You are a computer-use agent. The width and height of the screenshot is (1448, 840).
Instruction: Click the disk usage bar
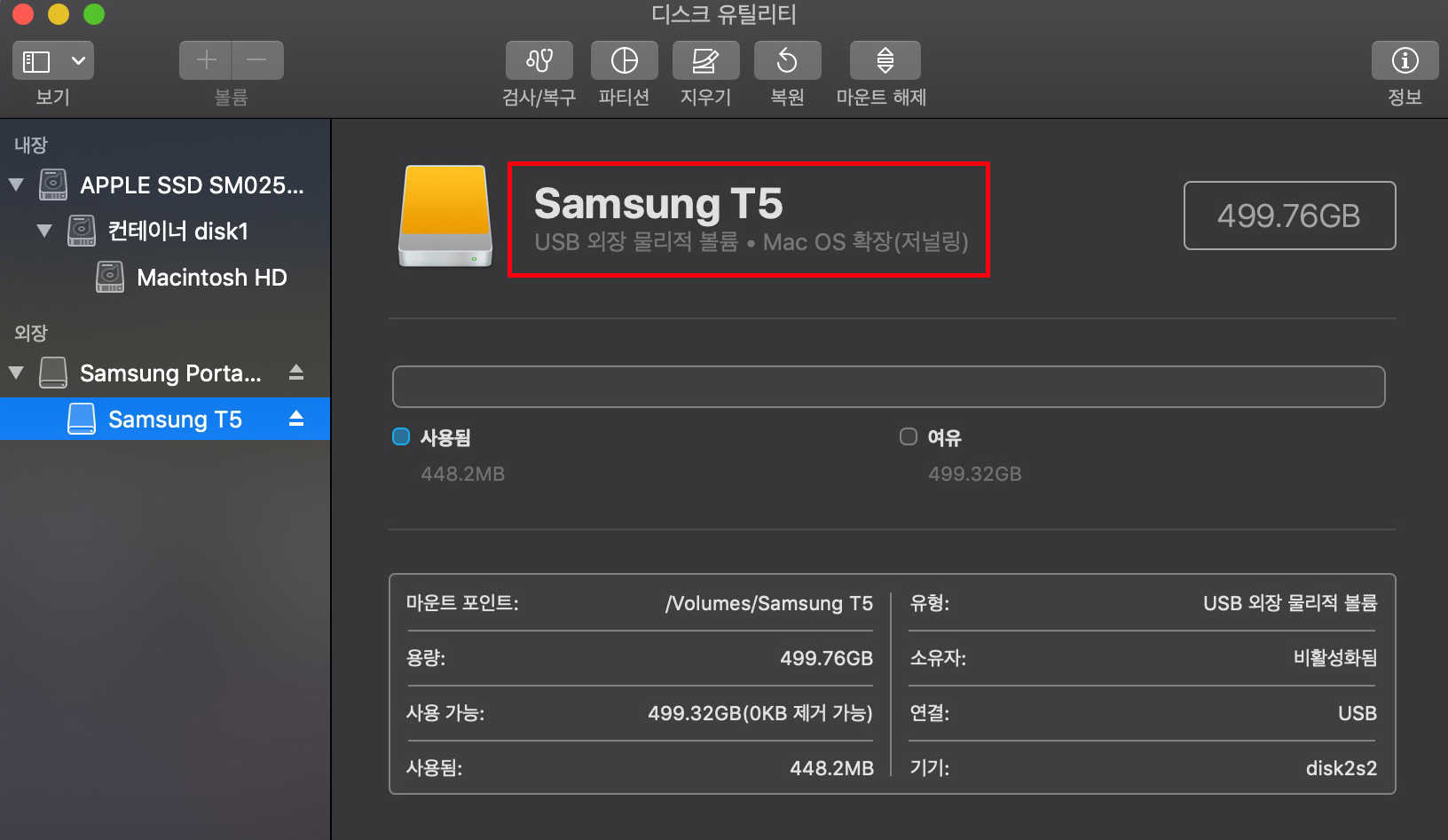(888, 387)
